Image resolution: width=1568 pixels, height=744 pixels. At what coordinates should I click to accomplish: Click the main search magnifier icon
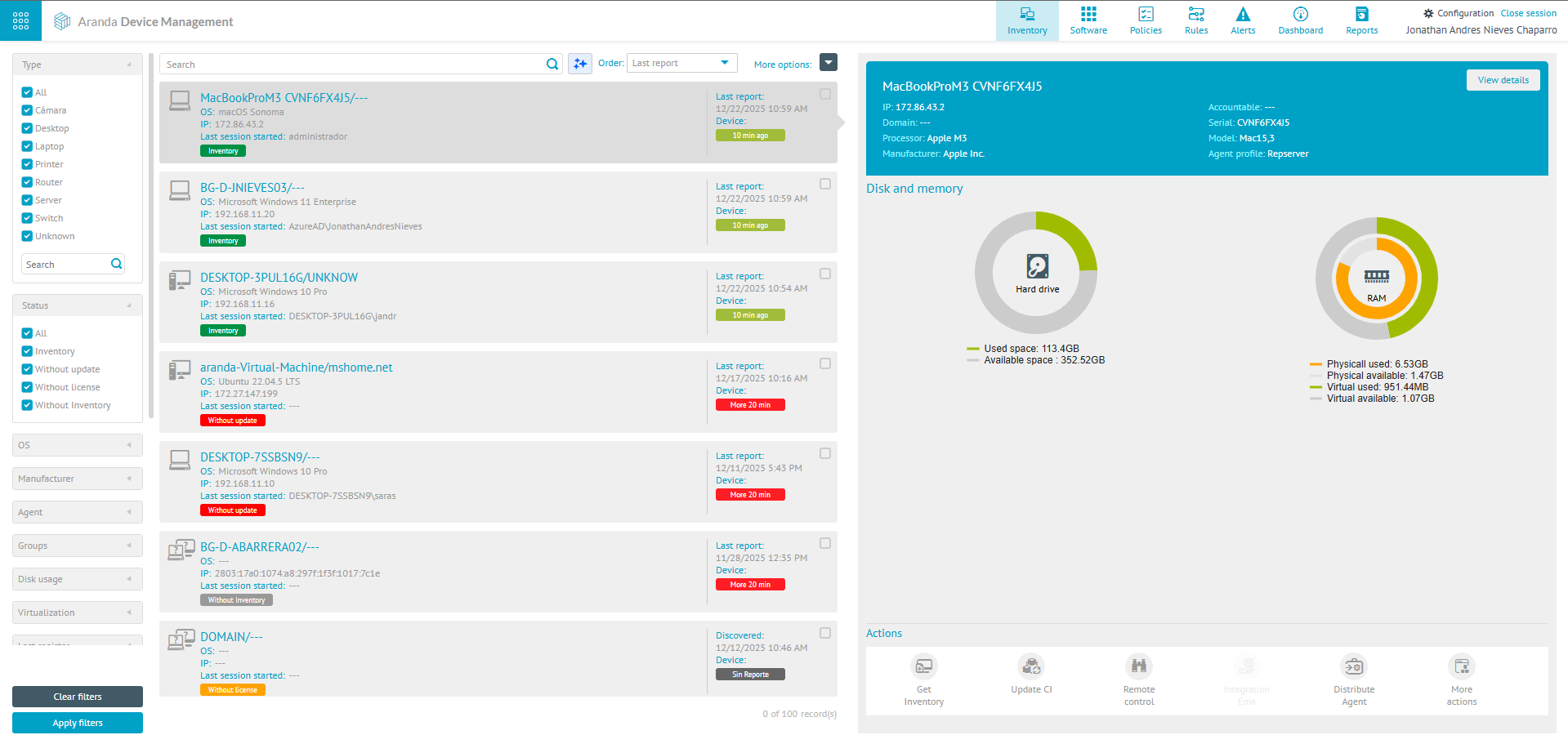pos(552,64)
